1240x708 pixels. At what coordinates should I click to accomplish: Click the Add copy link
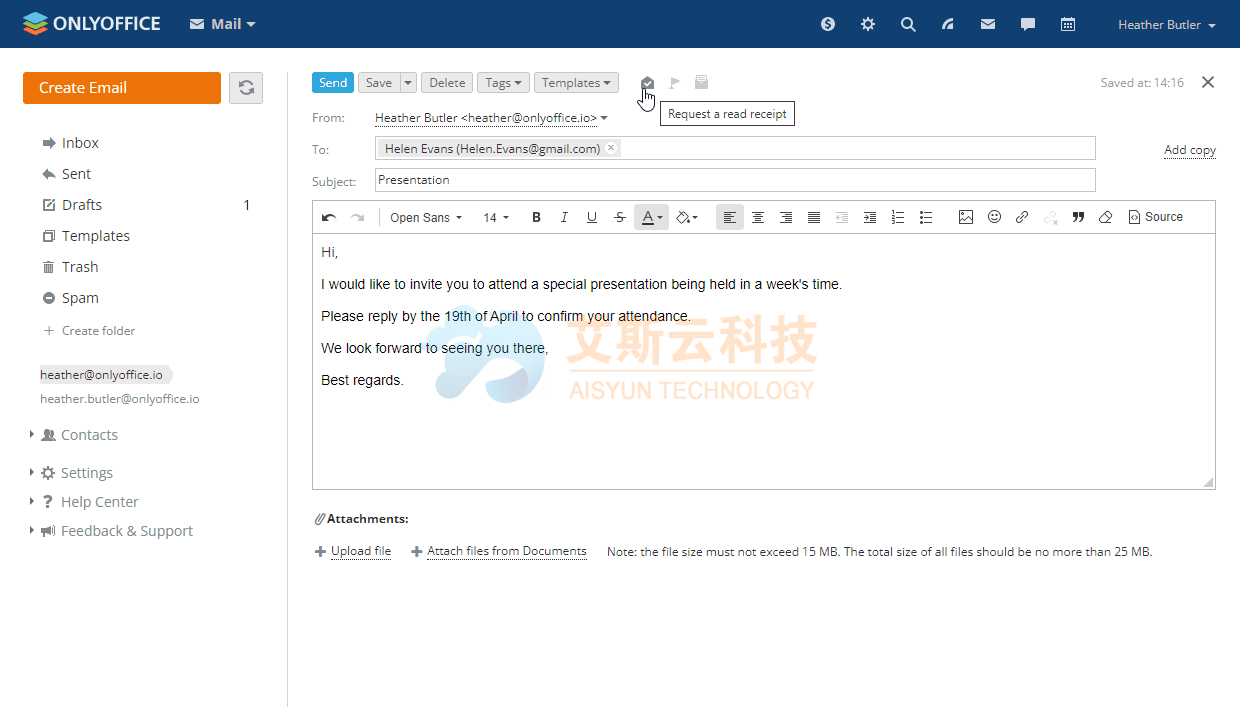click(x=1189, y=150)
